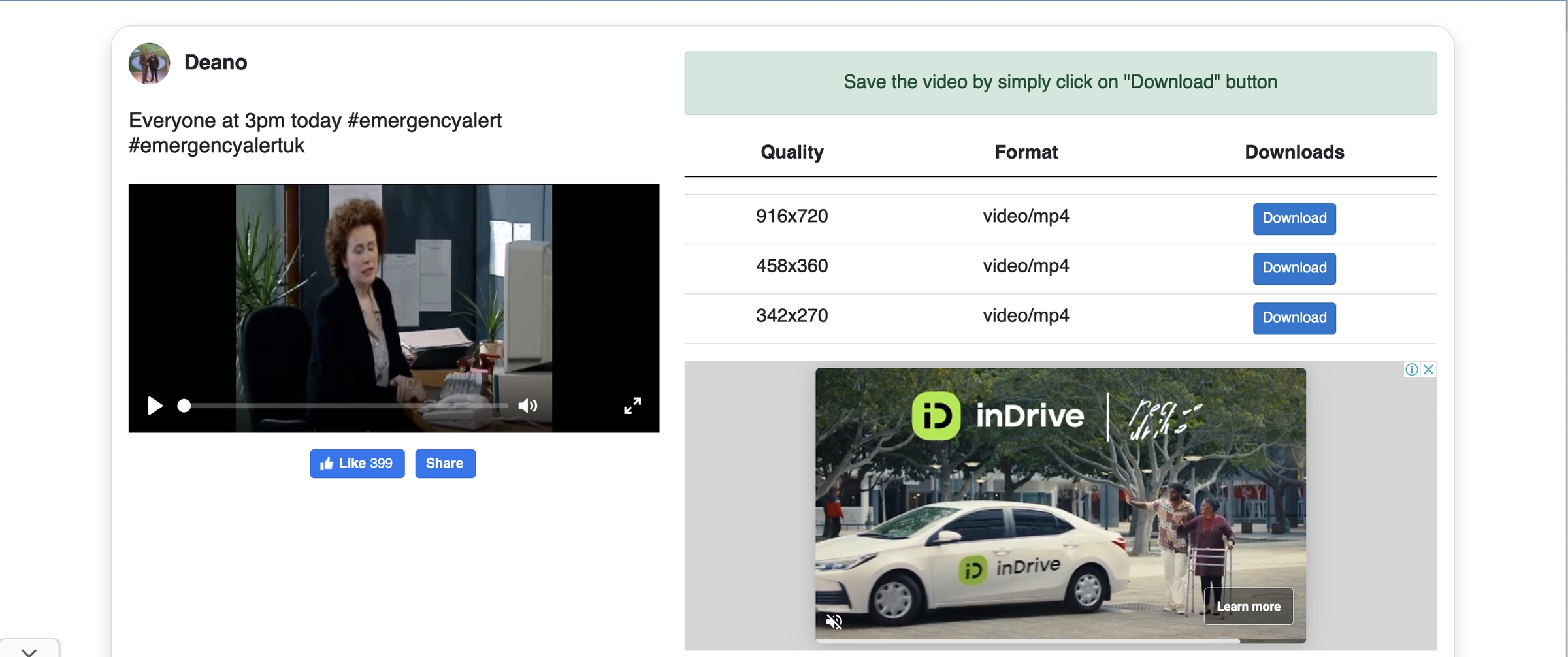Mute the video using speaker icon
The height and width of the screenshot is (657, 1568).
(527, 406)
